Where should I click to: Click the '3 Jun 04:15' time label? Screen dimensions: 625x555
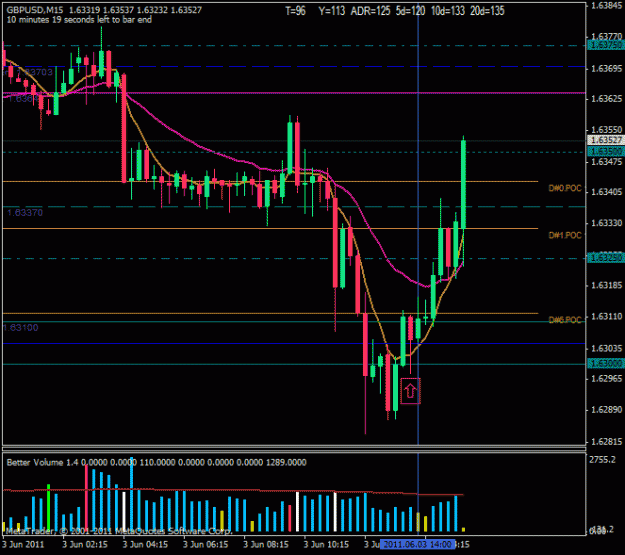145,544
